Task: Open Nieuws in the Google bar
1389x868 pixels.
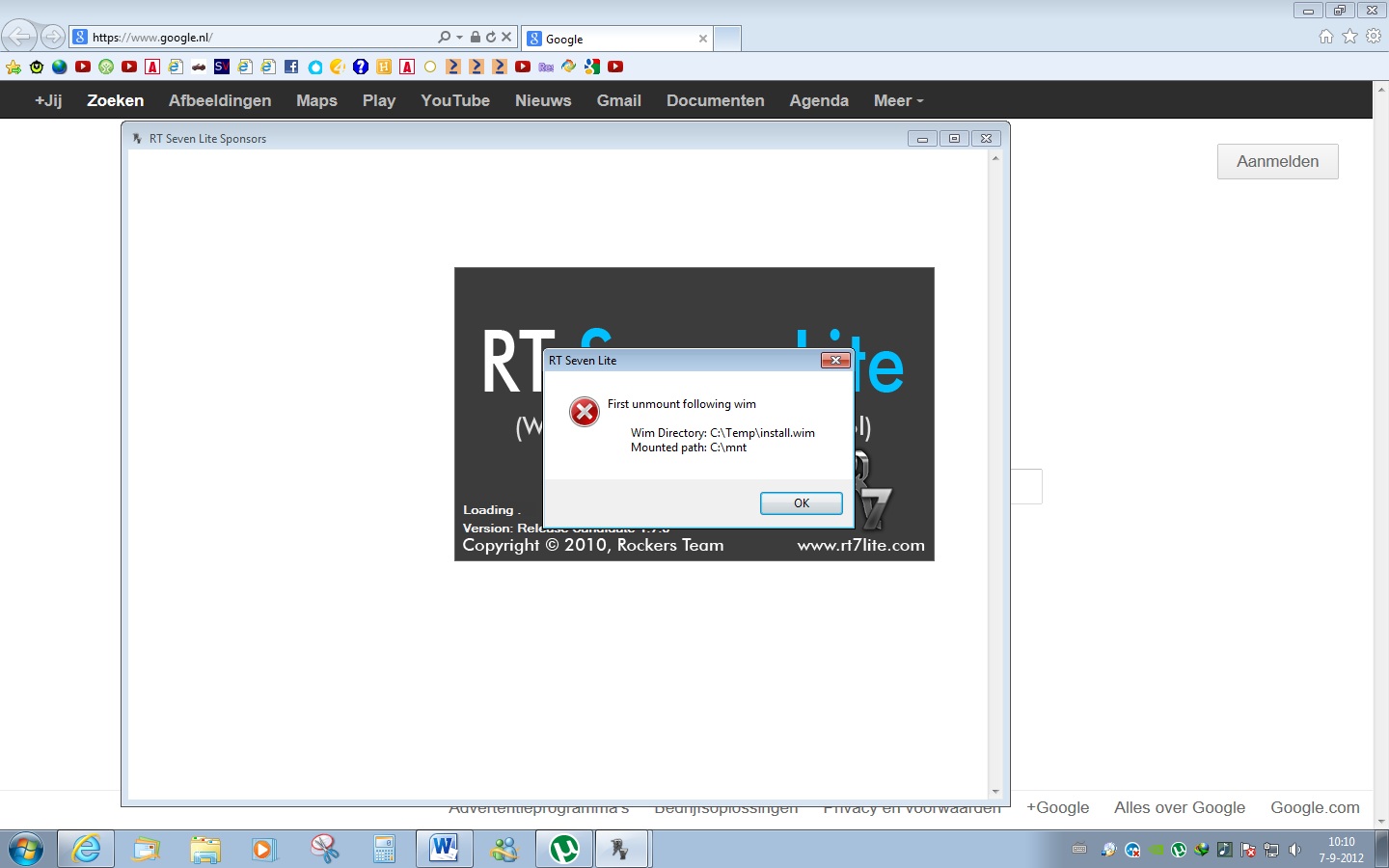Action: 543,100
